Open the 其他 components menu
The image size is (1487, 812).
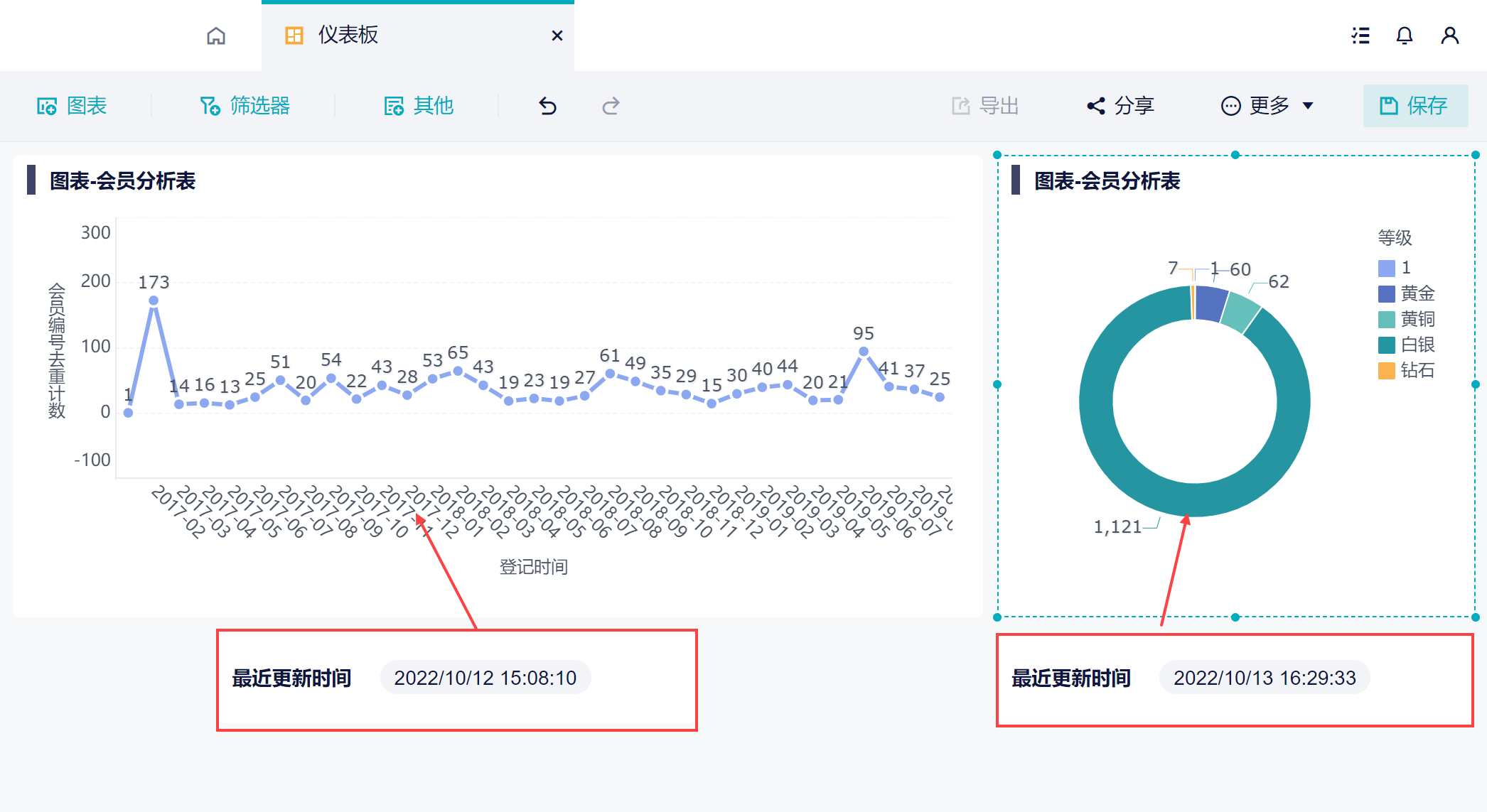click(x=419, y=106)
